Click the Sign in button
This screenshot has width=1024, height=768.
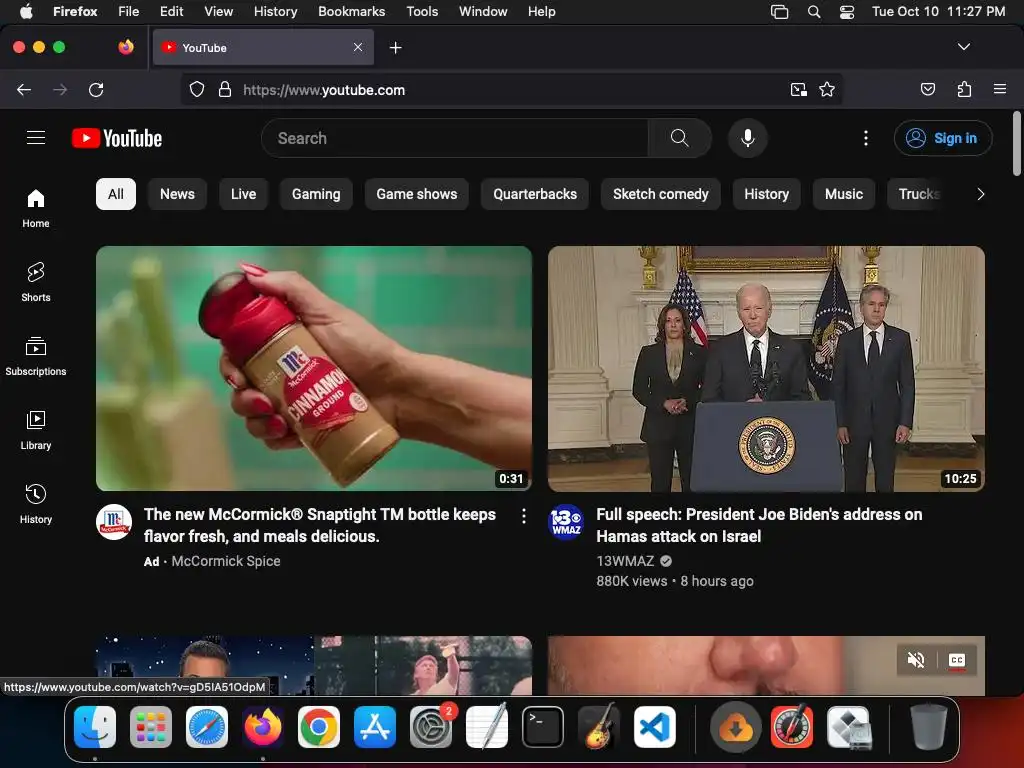pyautogui.click(x=943, y=138)
